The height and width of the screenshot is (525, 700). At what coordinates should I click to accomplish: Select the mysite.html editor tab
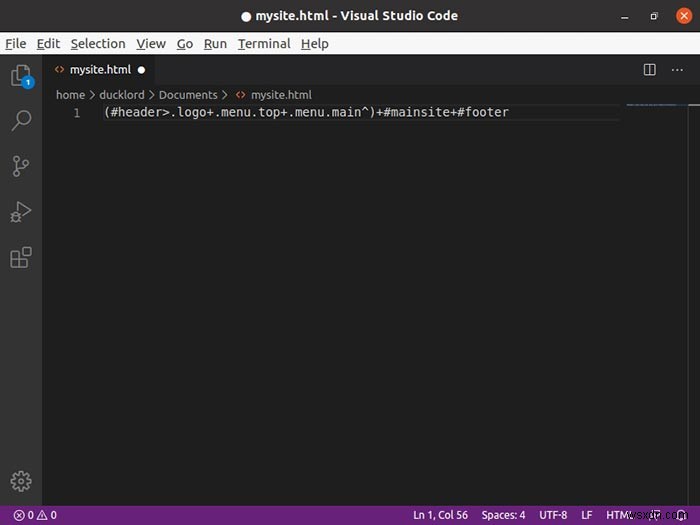click(99, 70)
